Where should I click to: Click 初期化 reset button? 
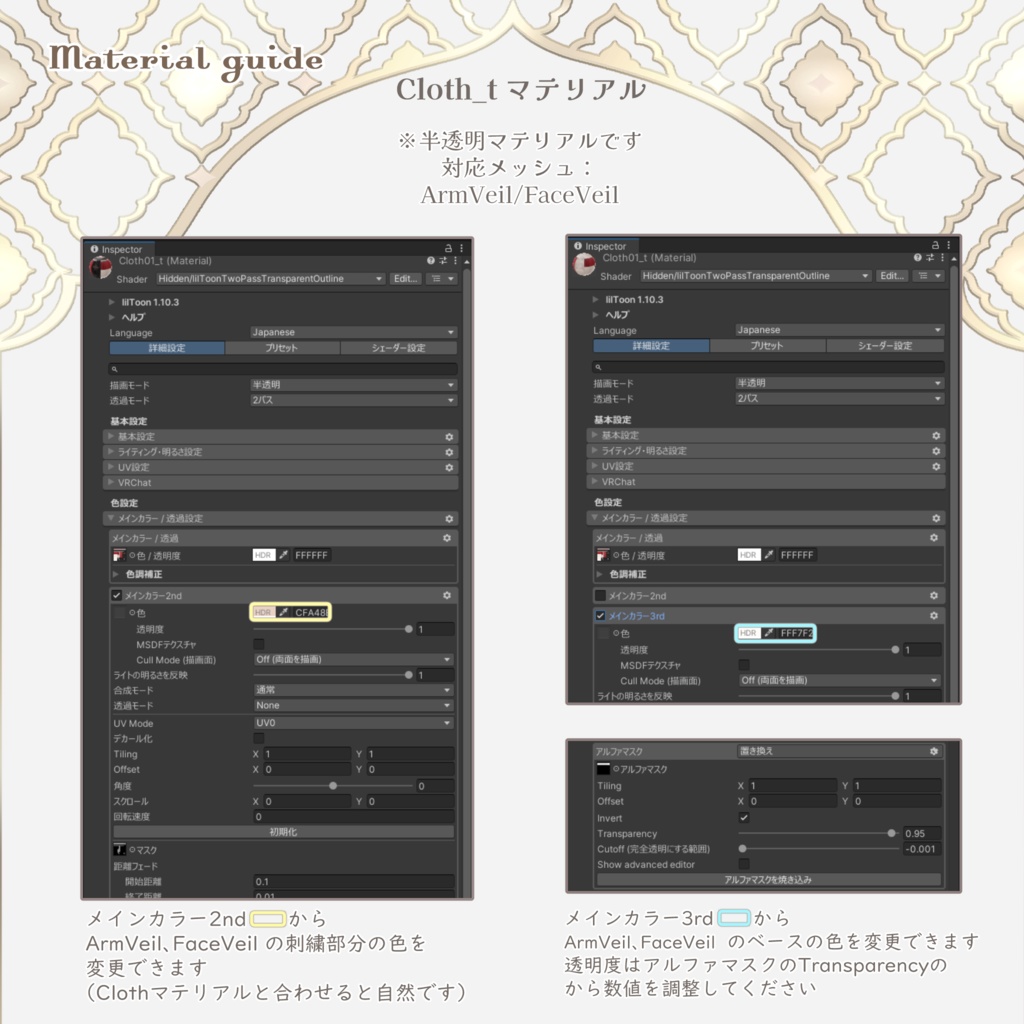[x=283, y=832]
